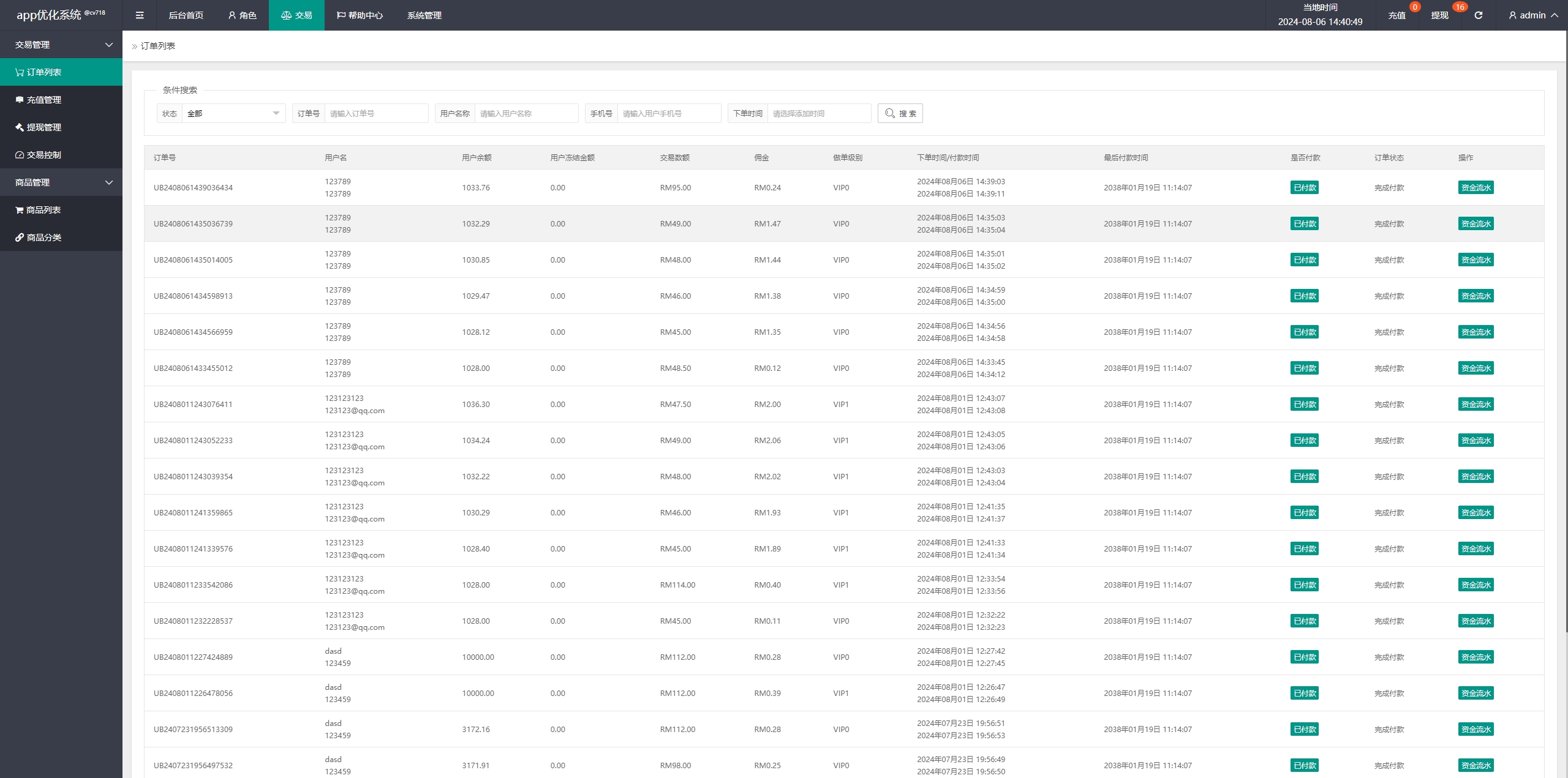
Task: Click 资金流水 for order UB2408011233542086
Action: pyautogui.click(x=1476, y=585)
